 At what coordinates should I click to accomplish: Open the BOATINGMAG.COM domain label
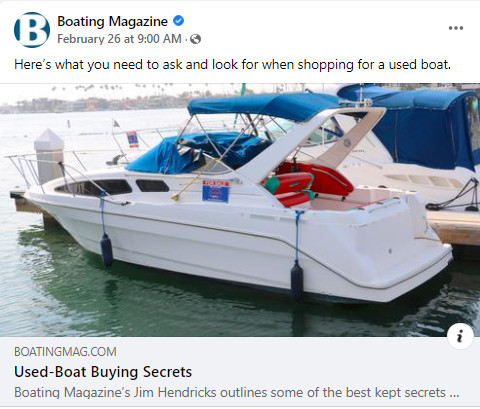tap(65, 352)
